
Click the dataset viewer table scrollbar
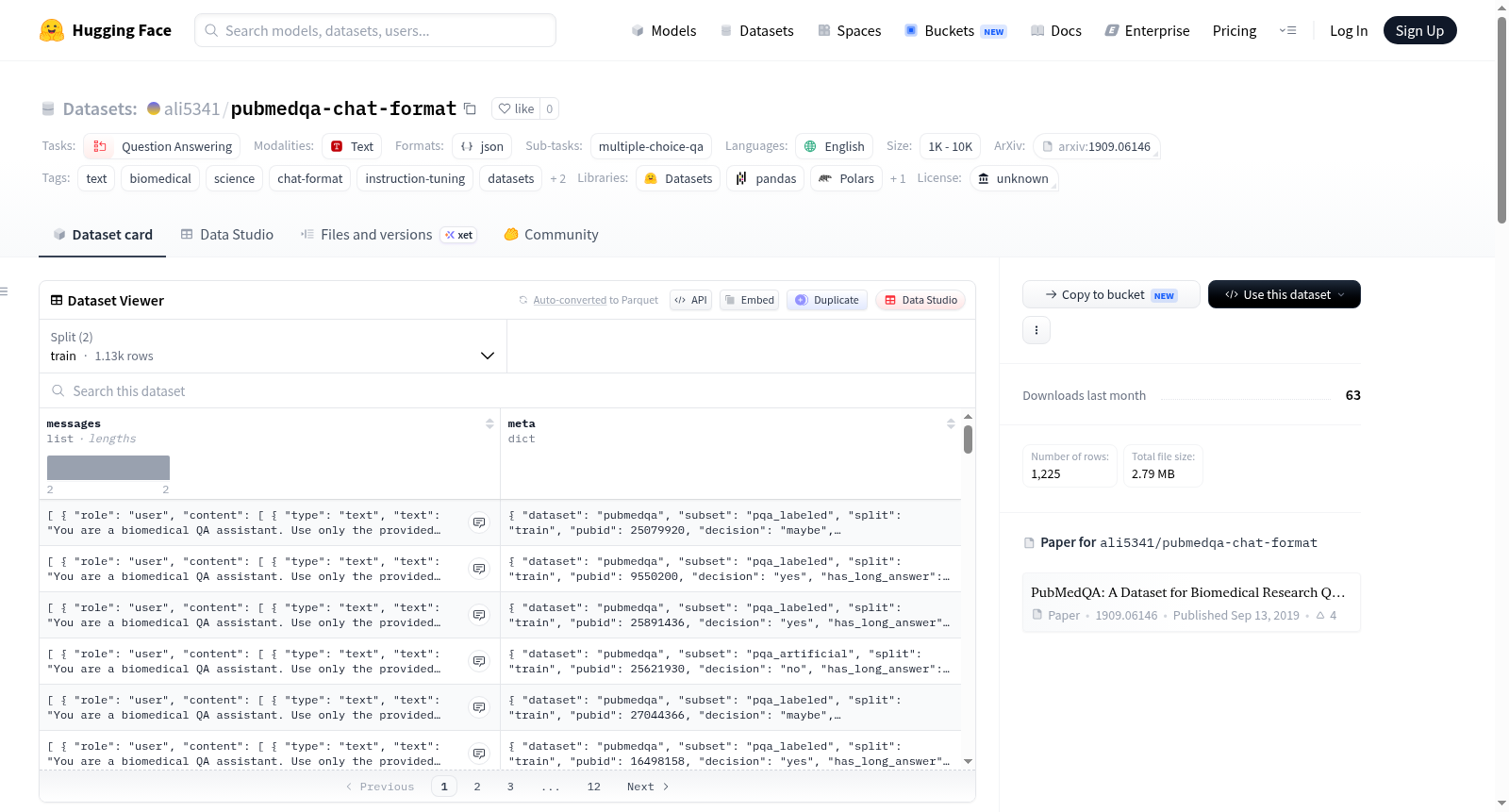click(x=968, y=439)
